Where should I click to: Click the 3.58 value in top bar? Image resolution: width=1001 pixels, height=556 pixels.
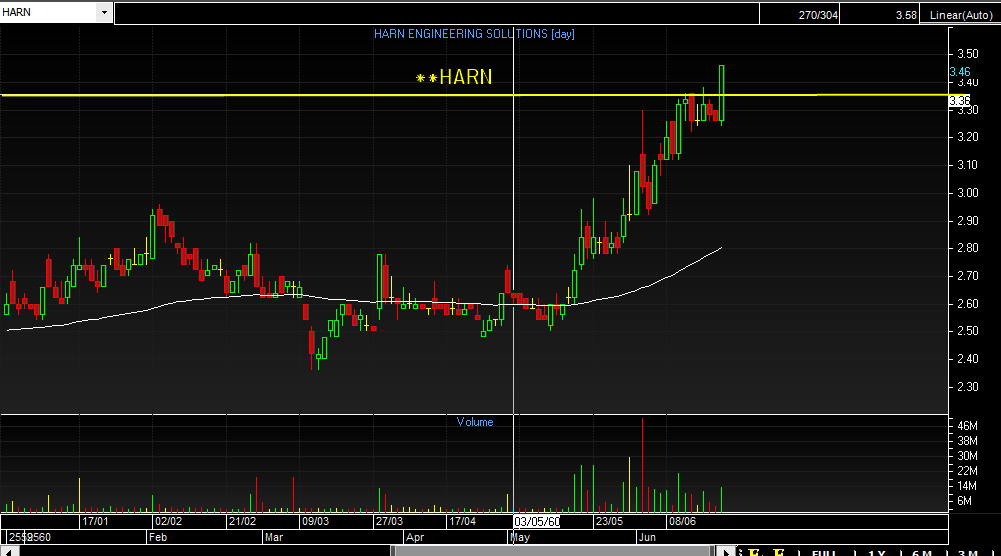point(906,15)
